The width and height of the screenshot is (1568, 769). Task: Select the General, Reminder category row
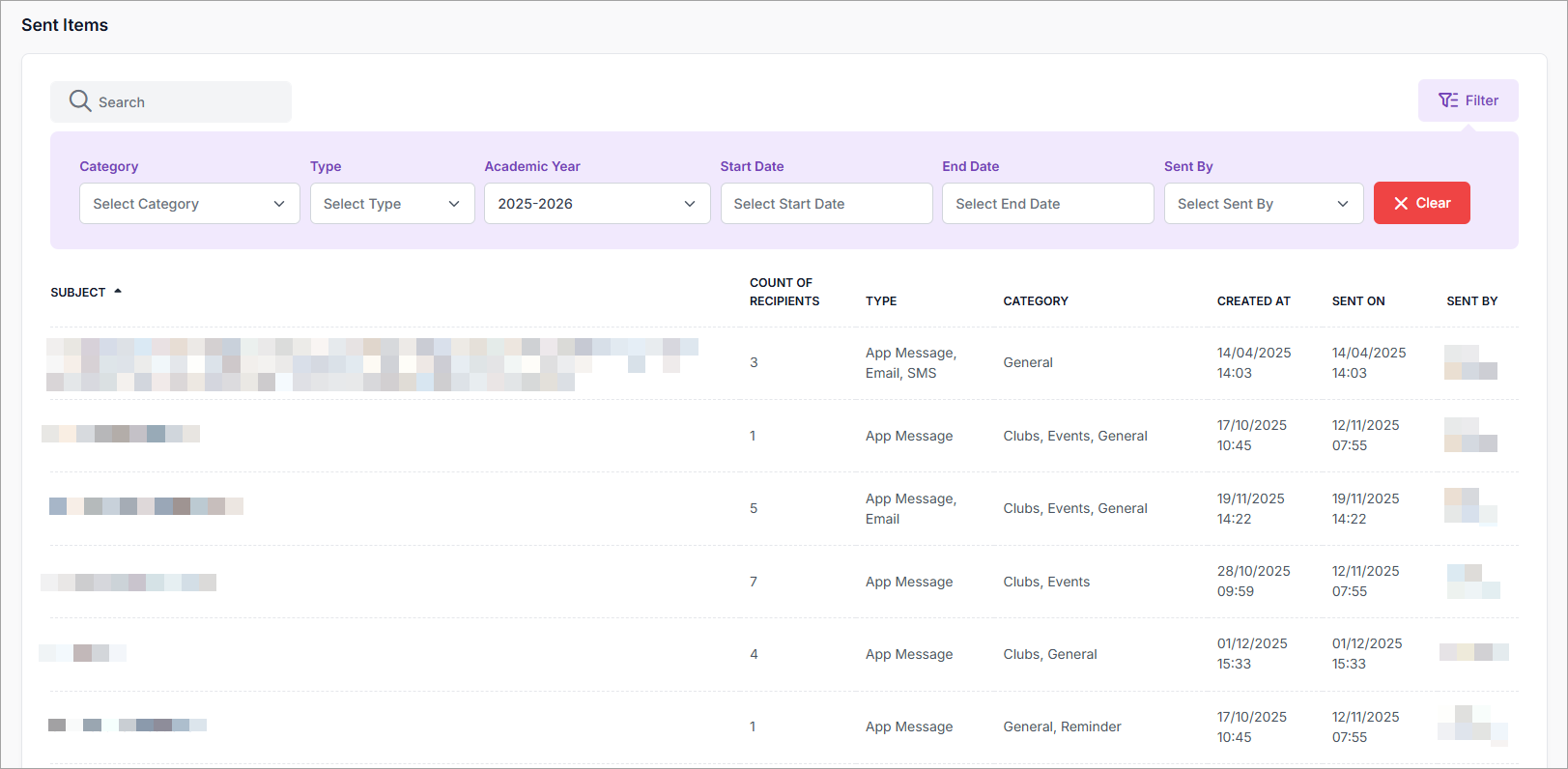(1062, 726)
